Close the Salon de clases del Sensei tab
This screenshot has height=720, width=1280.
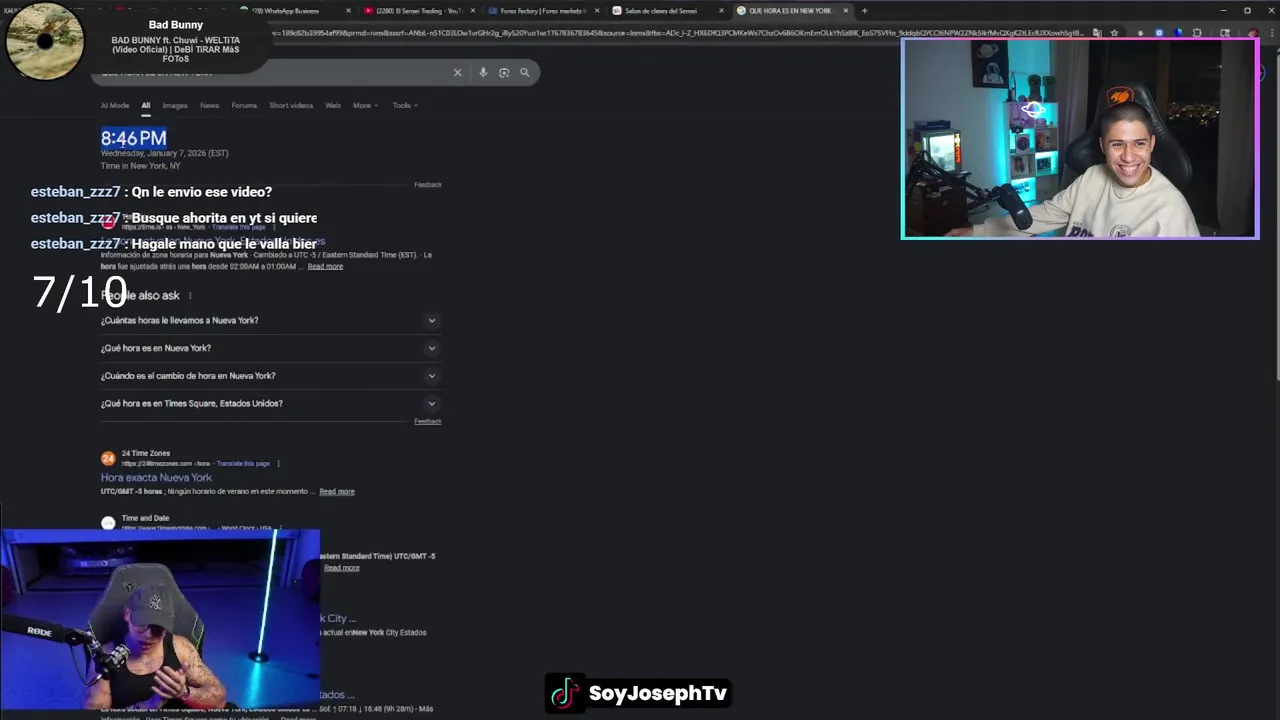[x=721, y=11]
